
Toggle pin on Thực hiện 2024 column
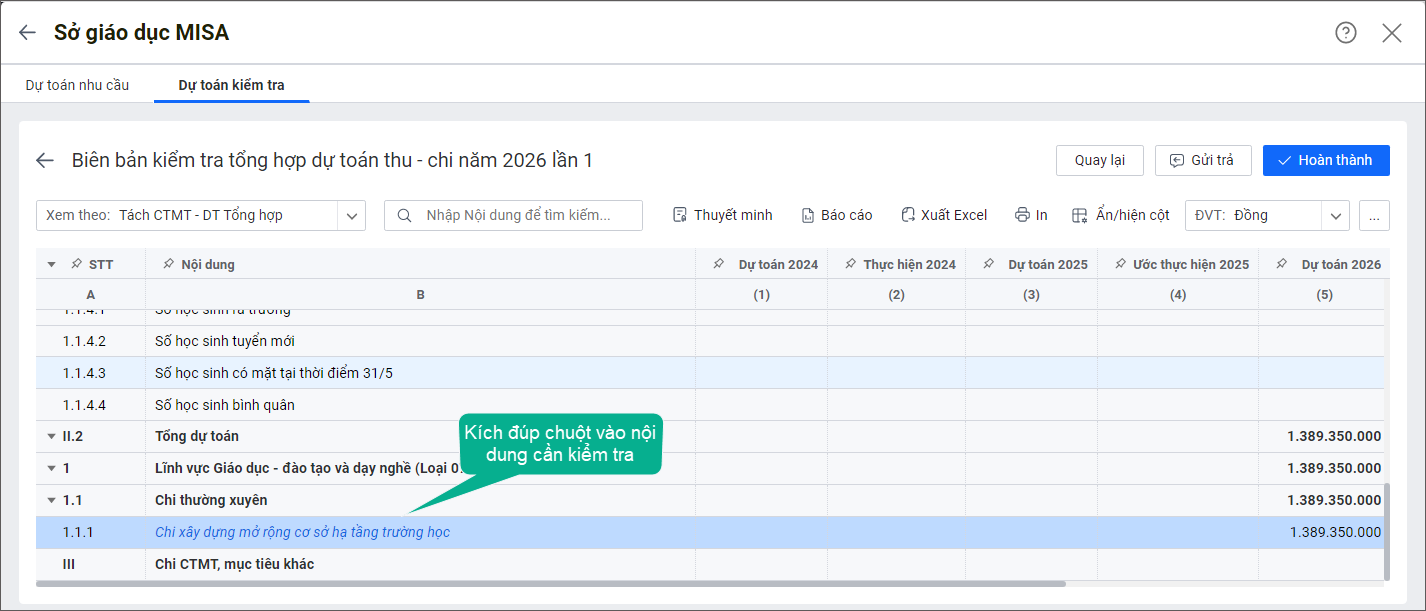(x=850, y=264)
